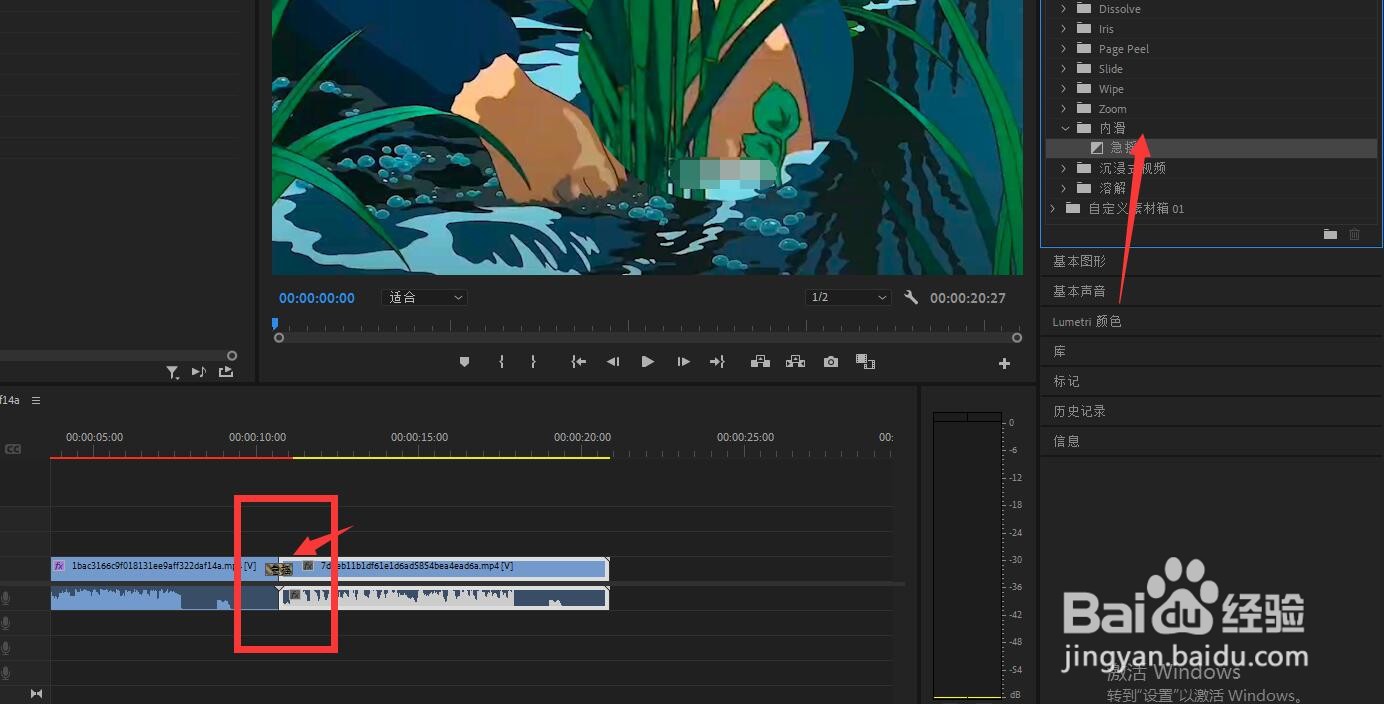Screen dimensions: 1384x704
Task: Expand the Dissolve folder
Action: pyautogui.click(x=1063, y=9)
